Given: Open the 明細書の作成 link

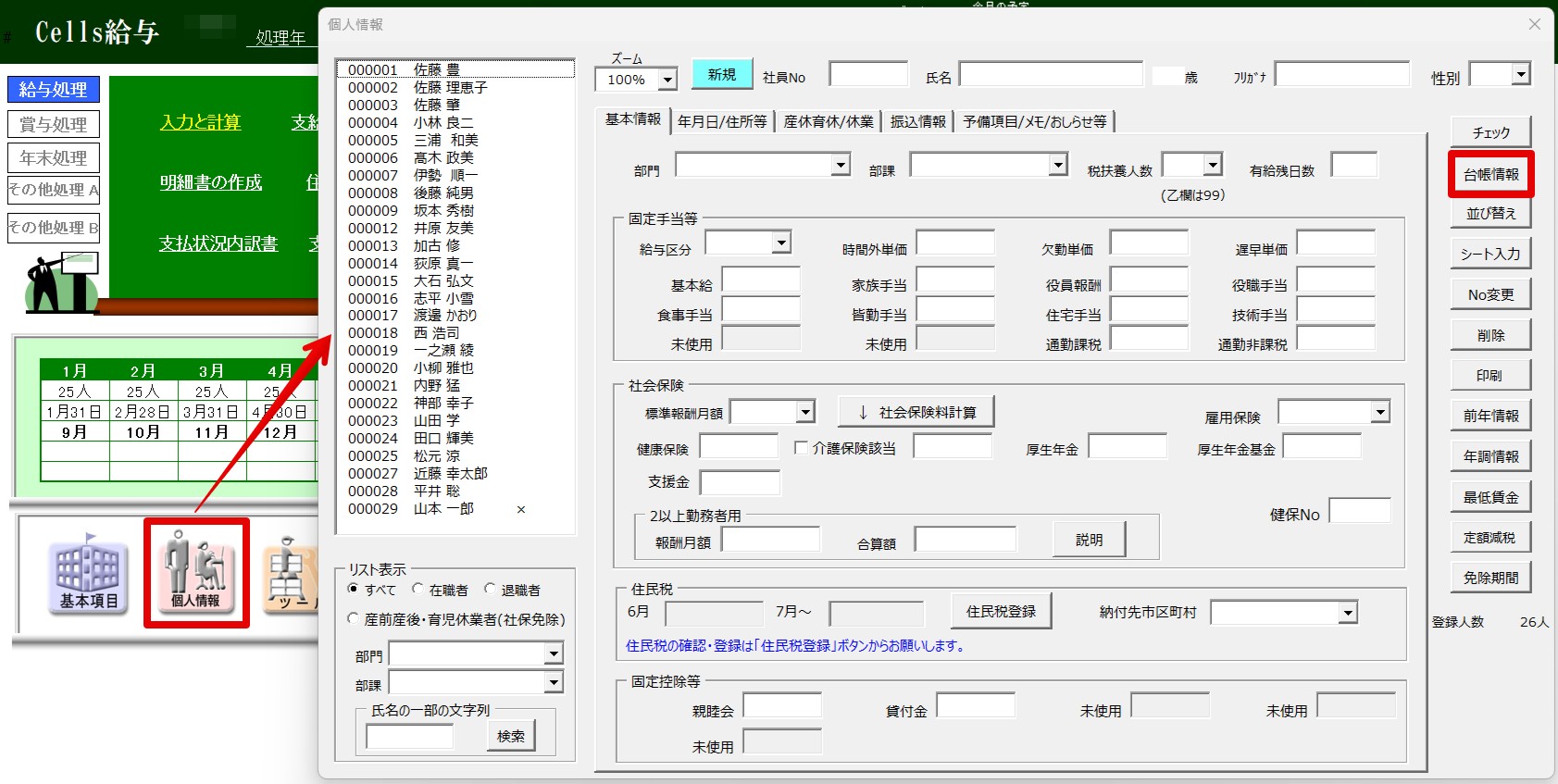Looking at the screenshot, I should [x=211, y=182].
